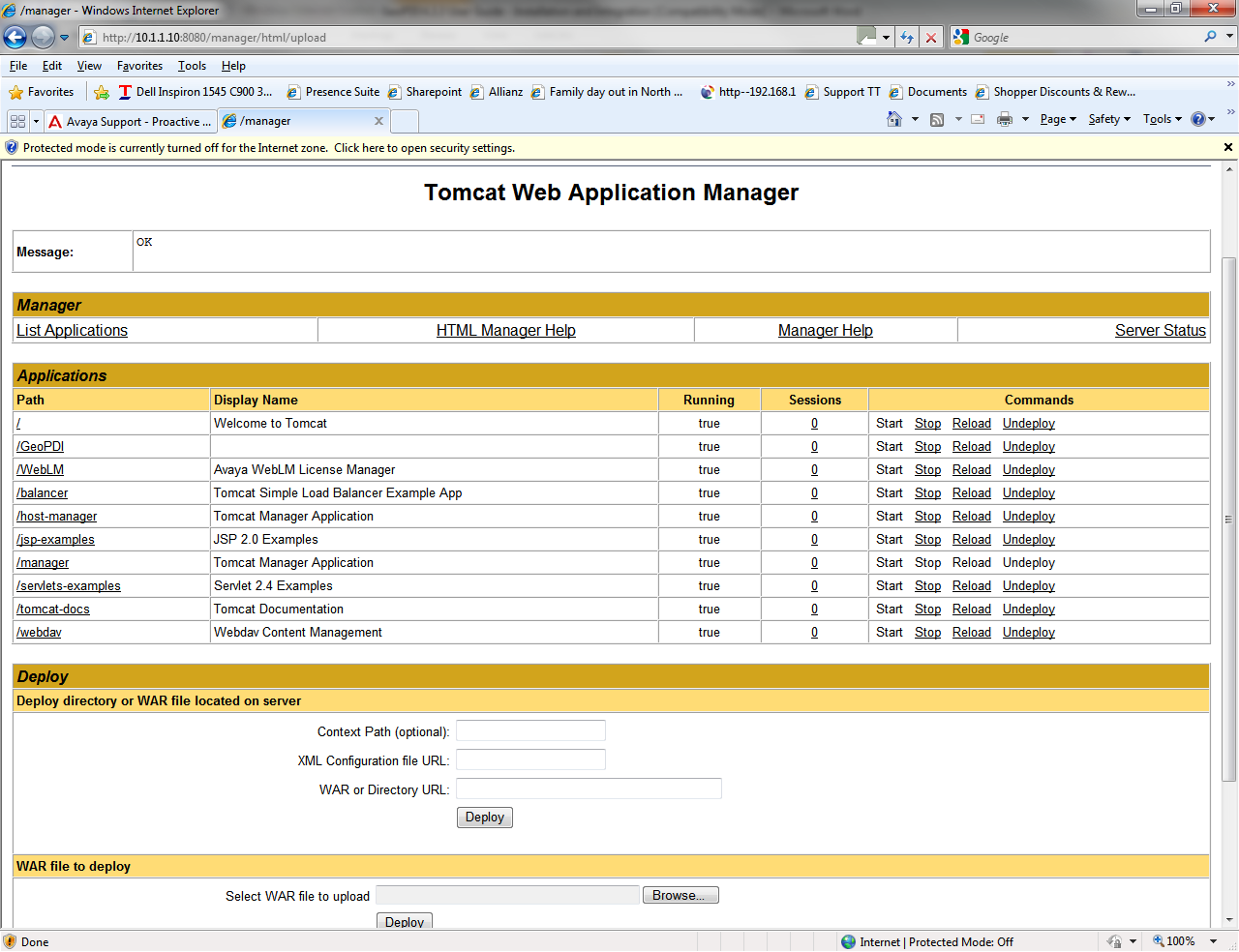The height and width of the screenshot is (952, 1239).
Task: Click sessions count for /balancer
Action: [814, 493]
